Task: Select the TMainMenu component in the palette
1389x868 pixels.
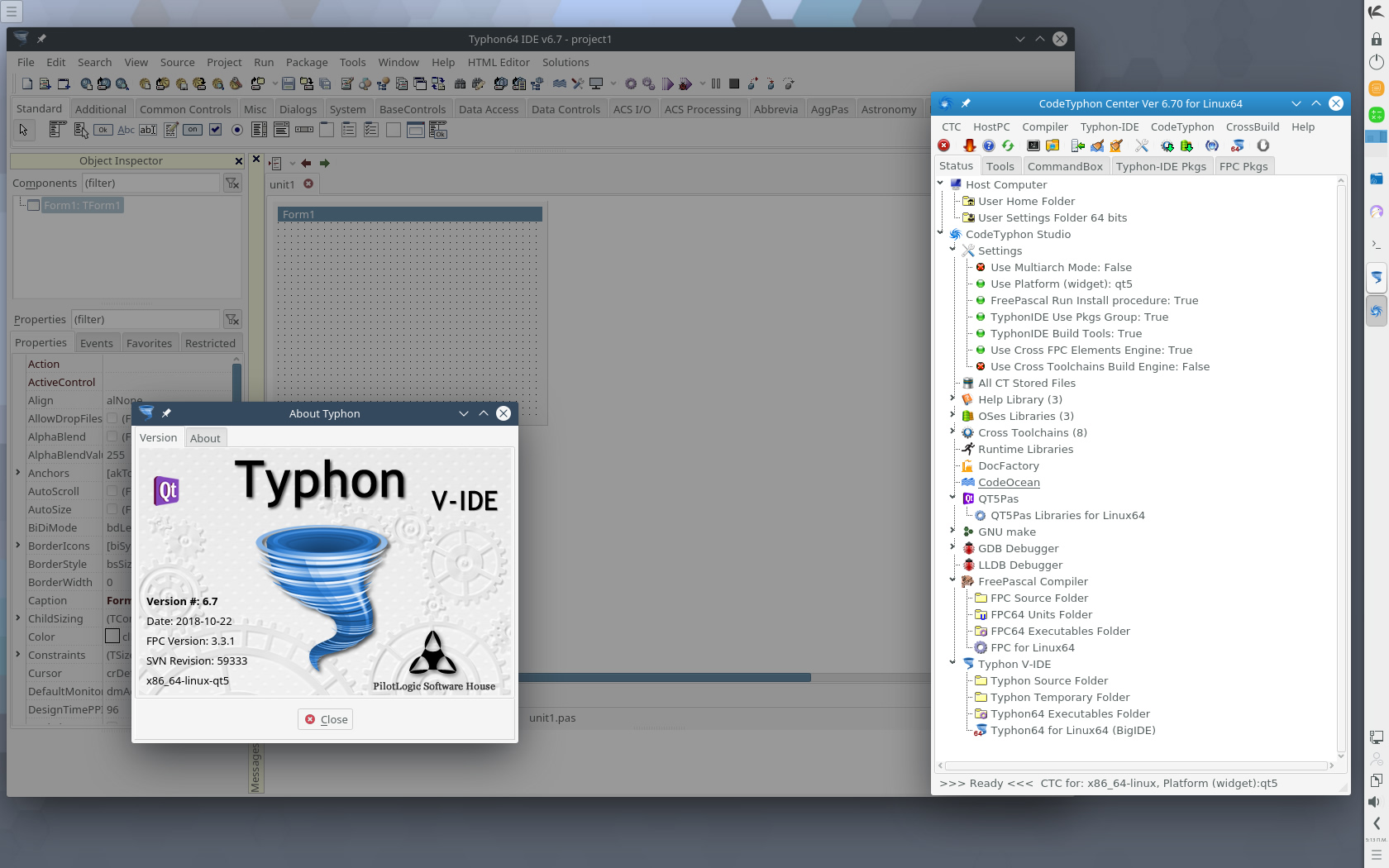Action: click(57, 130)
